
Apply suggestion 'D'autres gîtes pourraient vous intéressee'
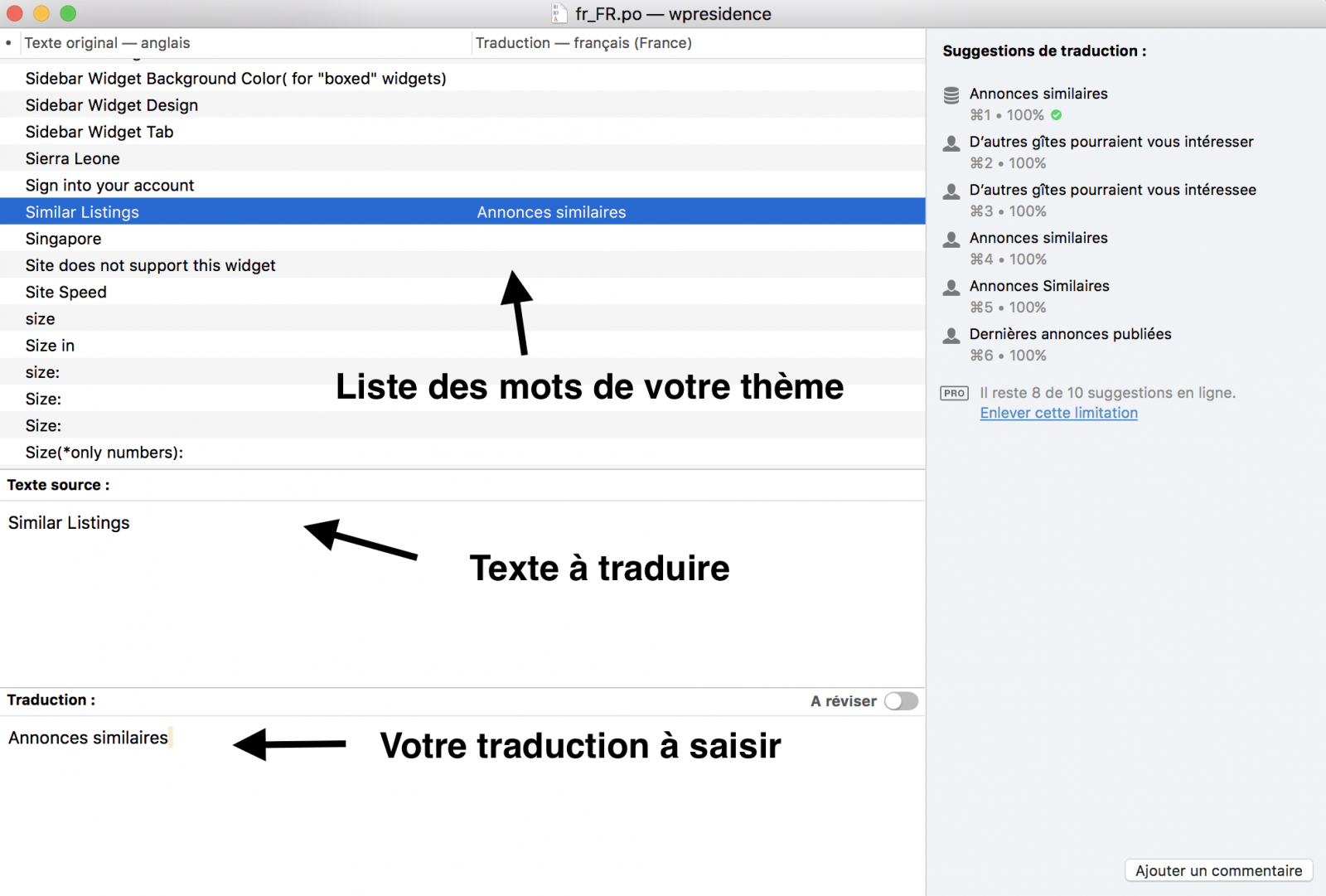point(1112,200)
